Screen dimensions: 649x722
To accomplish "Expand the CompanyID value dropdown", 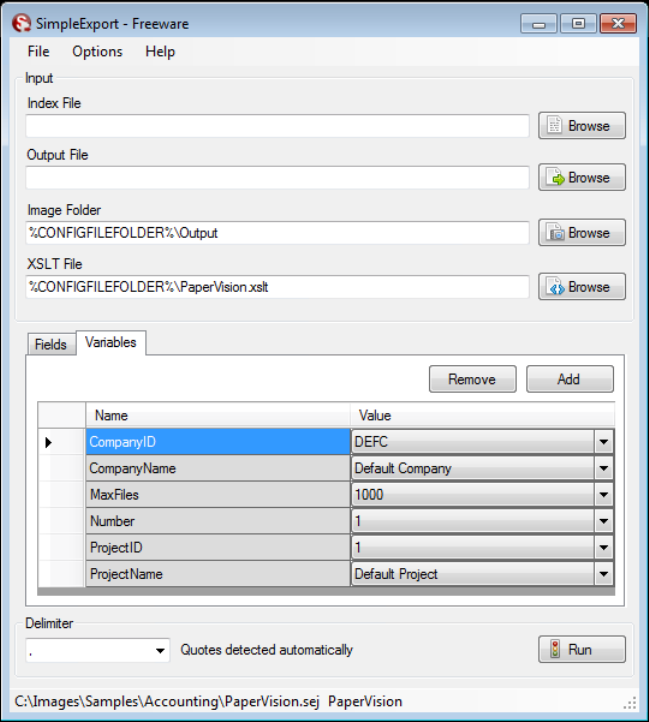I will point(603,442).
